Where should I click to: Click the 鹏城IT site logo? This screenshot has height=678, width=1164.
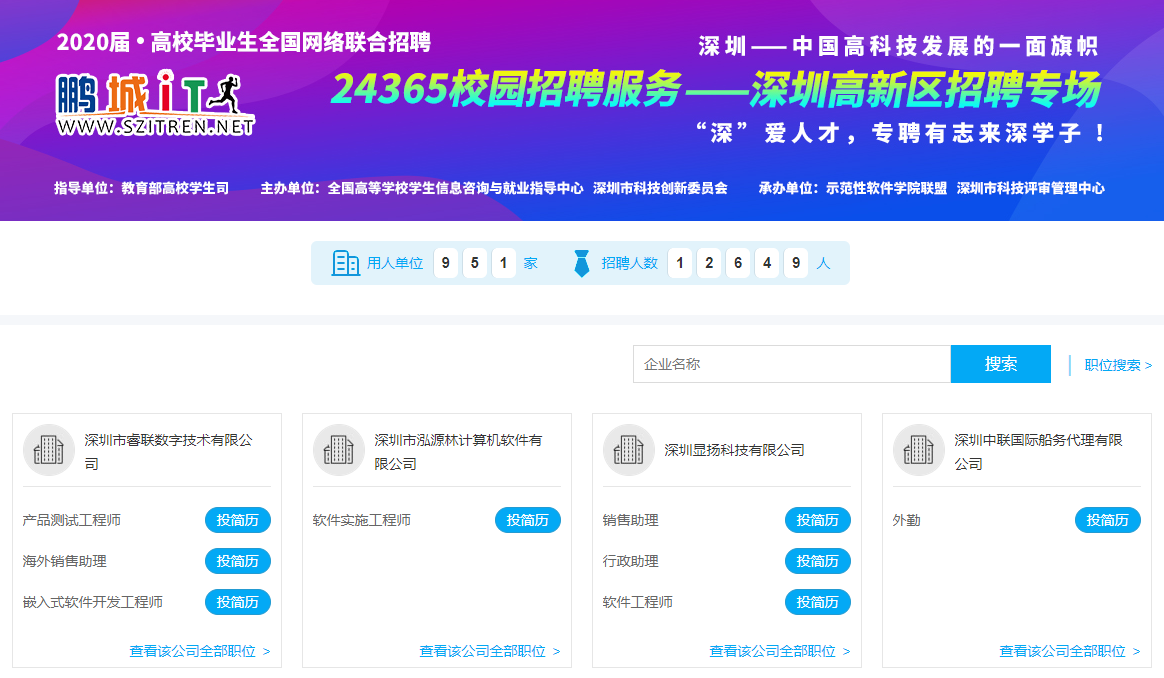point(155,104)
